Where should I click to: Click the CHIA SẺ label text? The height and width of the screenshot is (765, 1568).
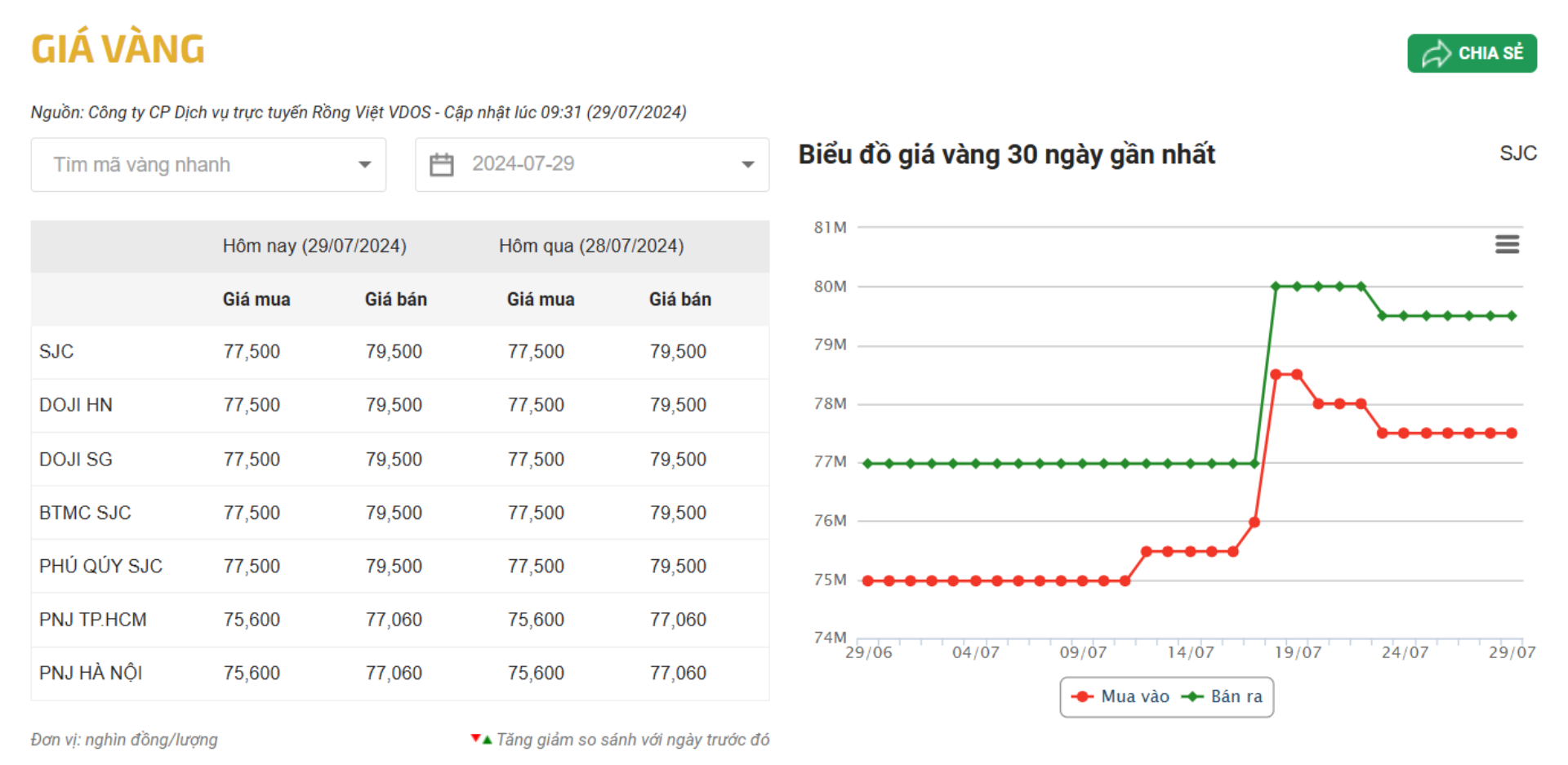[1490, 53]
